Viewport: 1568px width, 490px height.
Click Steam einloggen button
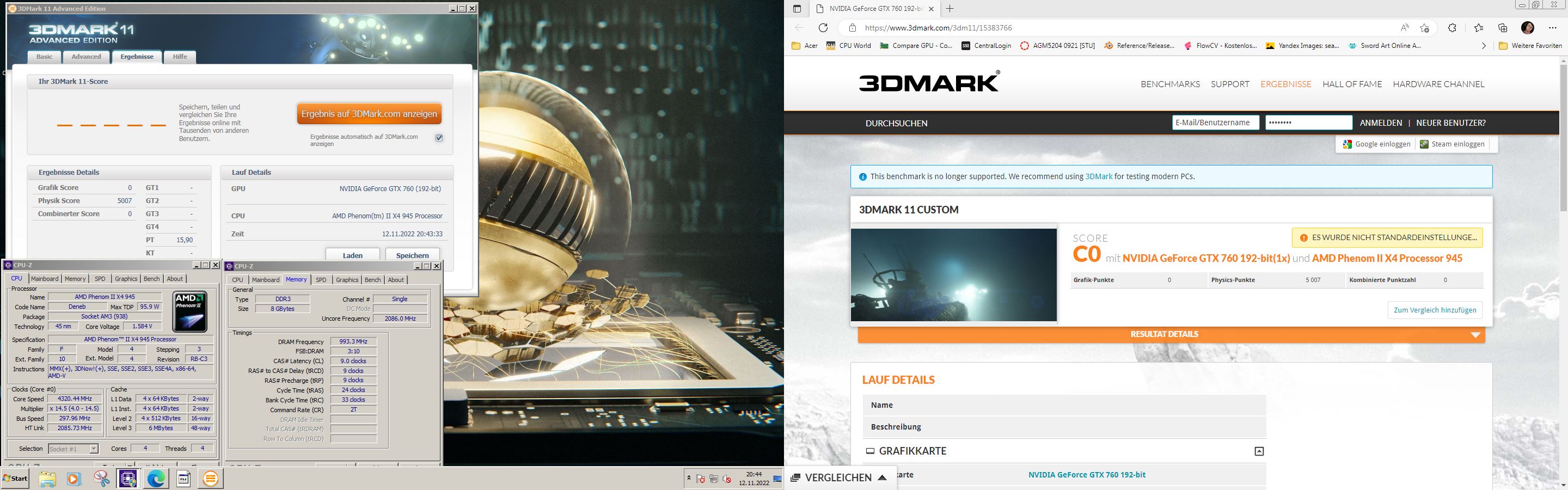click(x=1451, y=144)
